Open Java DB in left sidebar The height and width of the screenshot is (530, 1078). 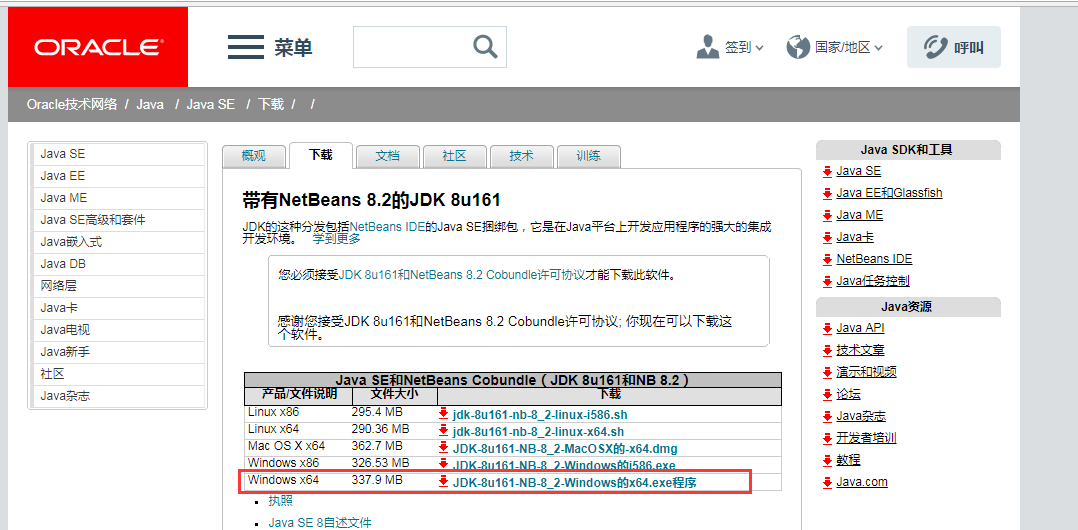(118, 264)
